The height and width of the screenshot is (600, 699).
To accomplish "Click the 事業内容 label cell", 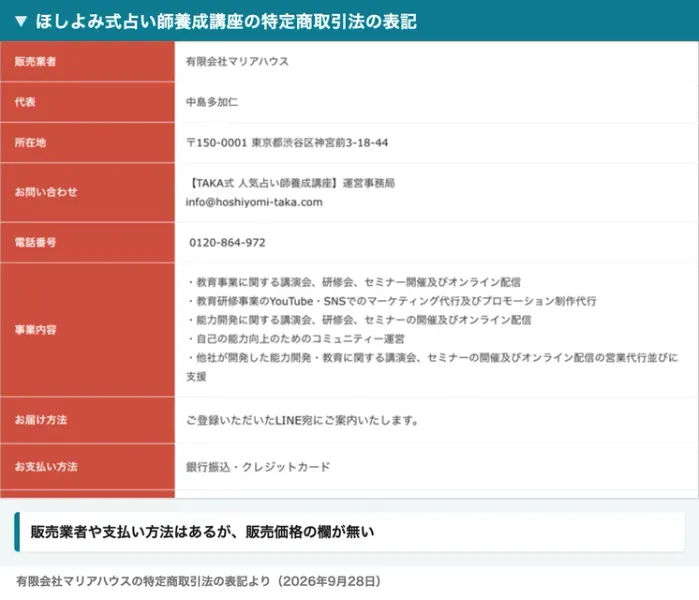I will [87, 330].
